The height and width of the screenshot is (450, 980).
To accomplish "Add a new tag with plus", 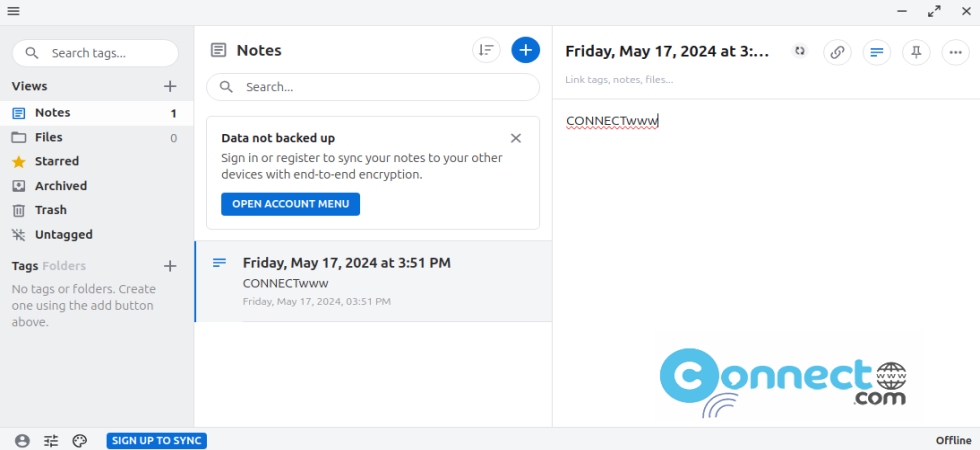I will point(170,266).
